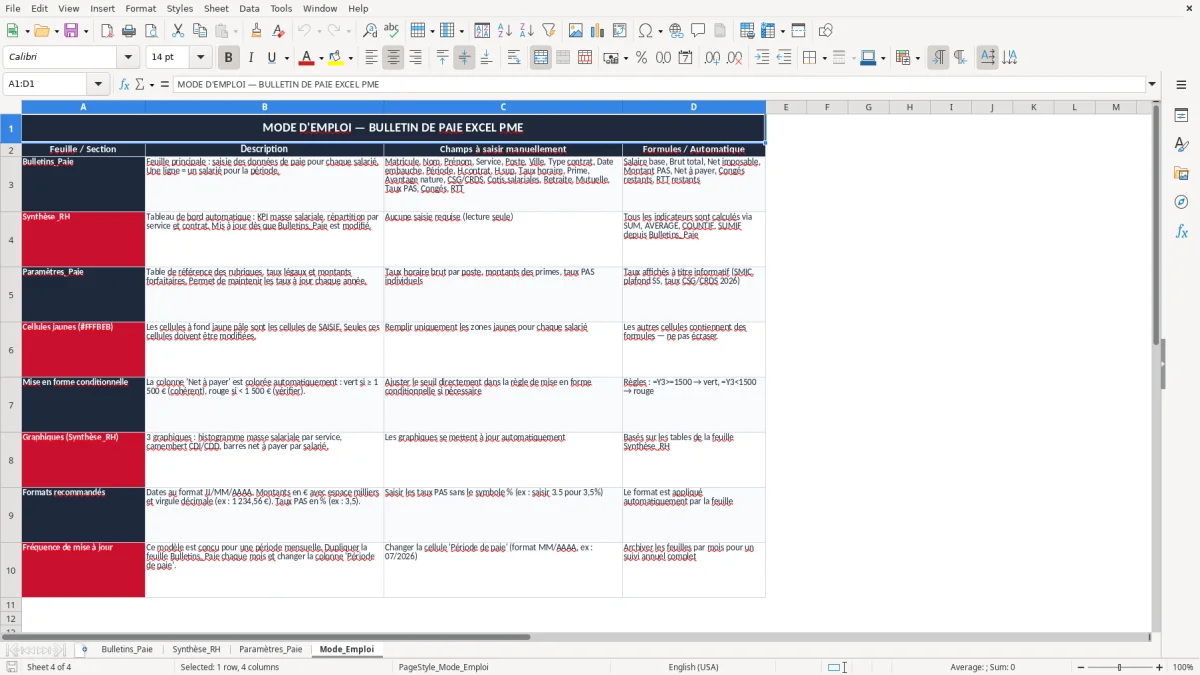
Task: Open sidebar Properties panel icon
Action: (1181, 116)
